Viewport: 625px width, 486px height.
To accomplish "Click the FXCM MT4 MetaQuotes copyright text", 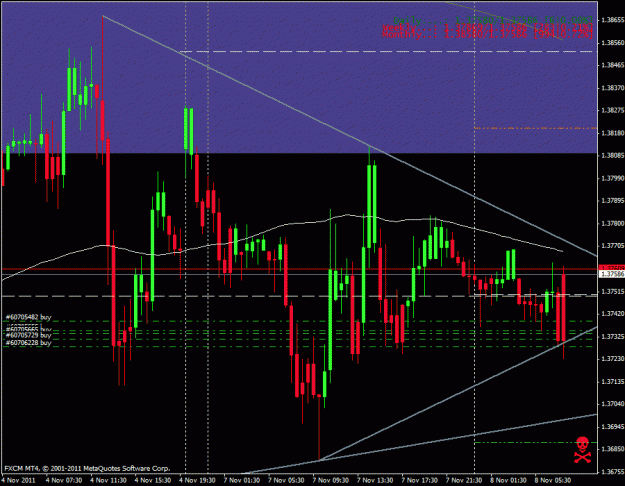I will [87, 468].
